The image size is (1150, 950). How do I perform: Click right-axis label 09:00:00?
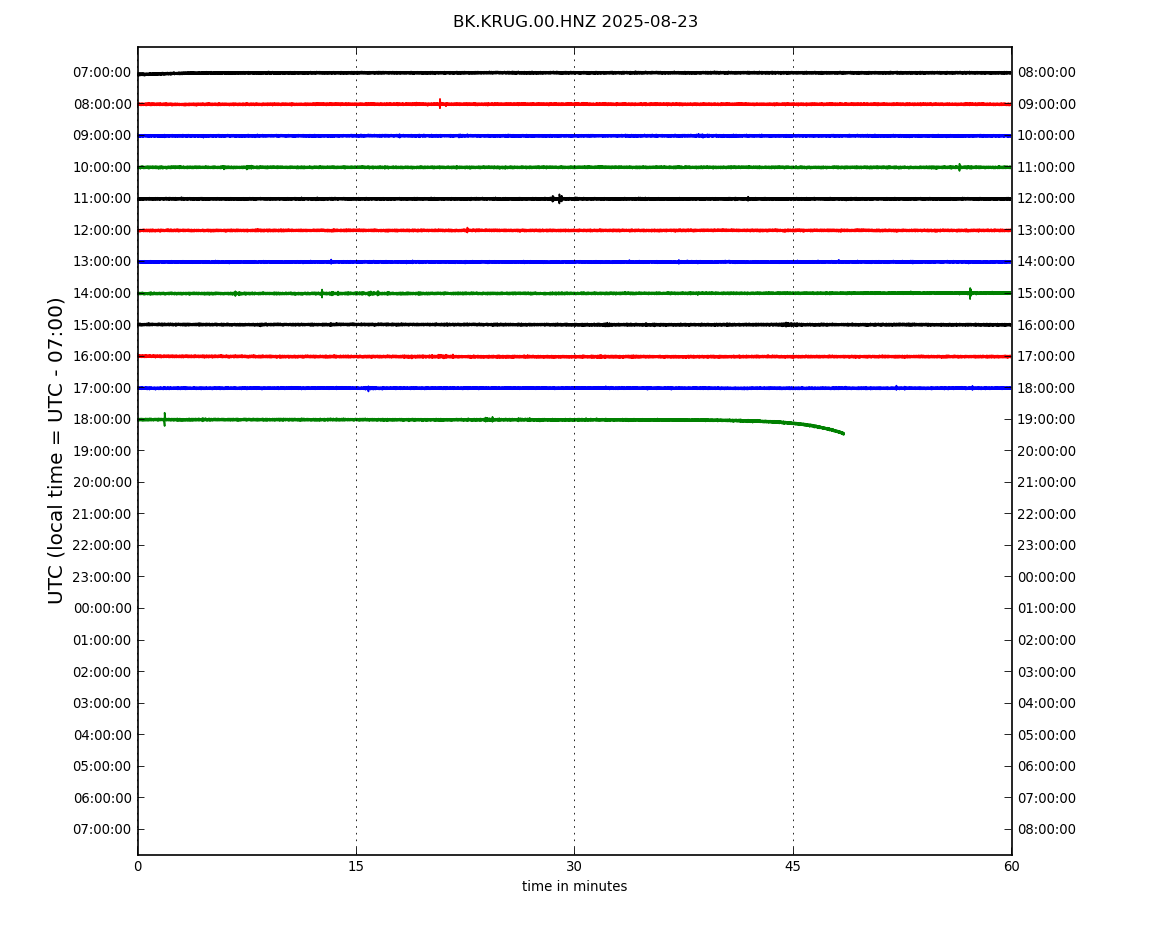(x=1047, y=104)
